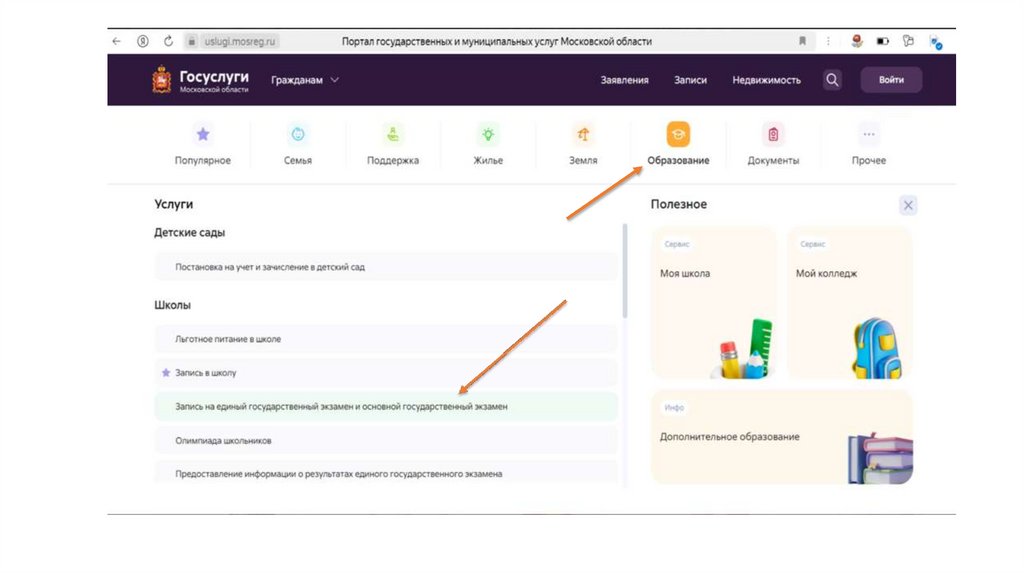Reload the page with refresh icon

[168, 41]
